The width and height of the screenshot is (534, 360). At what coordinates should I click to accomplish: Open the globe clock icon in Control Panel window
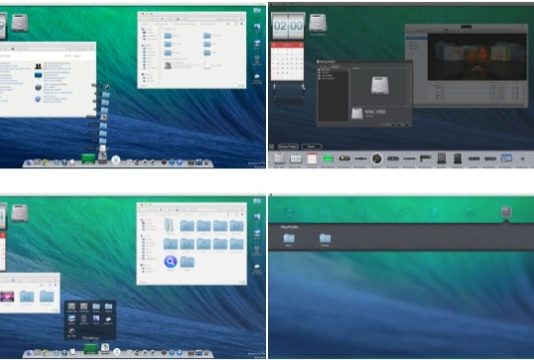[38, 87]
